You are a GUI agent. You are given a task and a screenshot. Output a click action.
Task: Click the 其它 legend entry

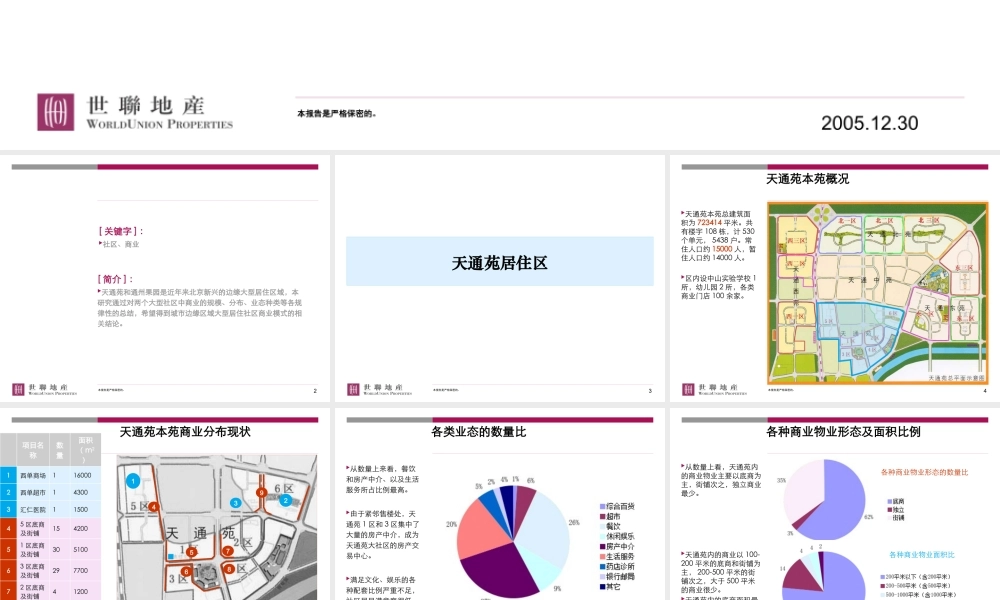[610, 587]
